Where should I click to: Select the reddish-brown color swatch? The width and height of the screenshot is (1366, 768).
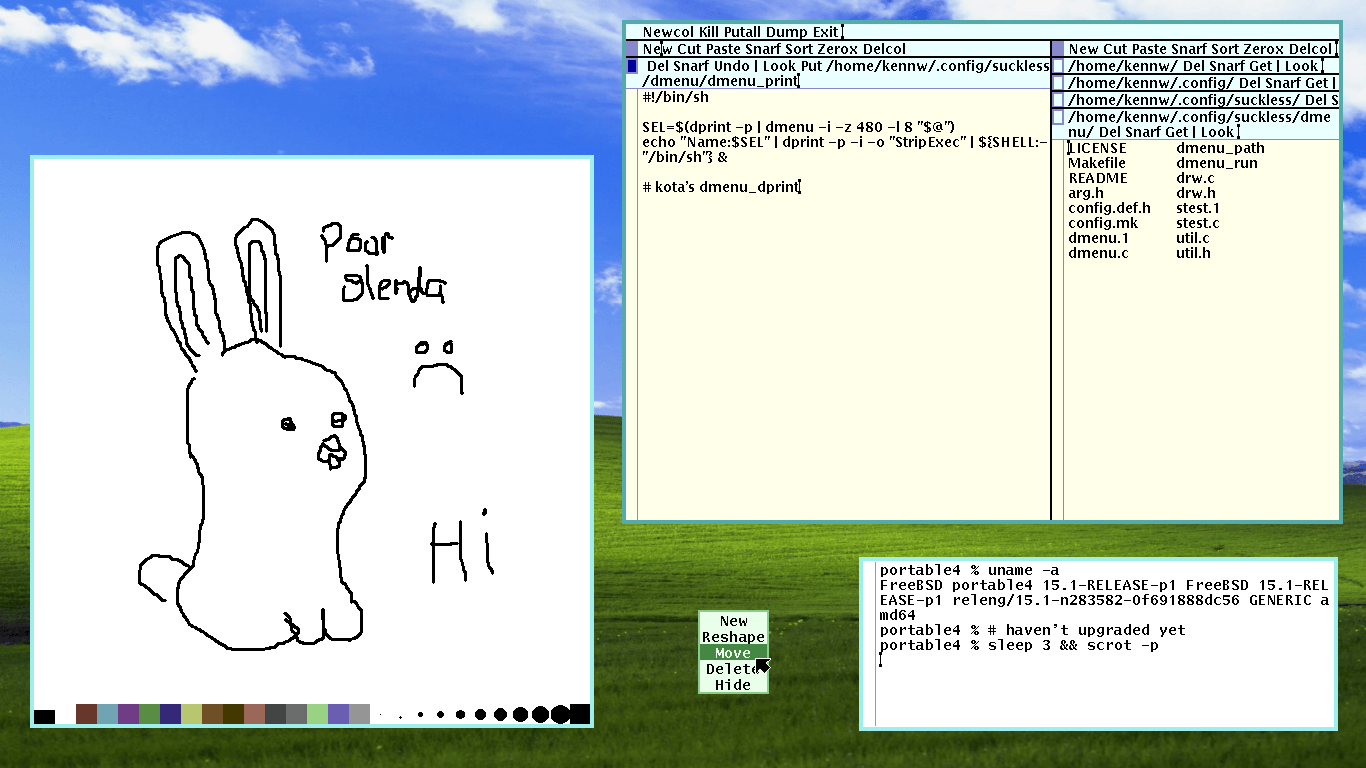click(86, 714)
